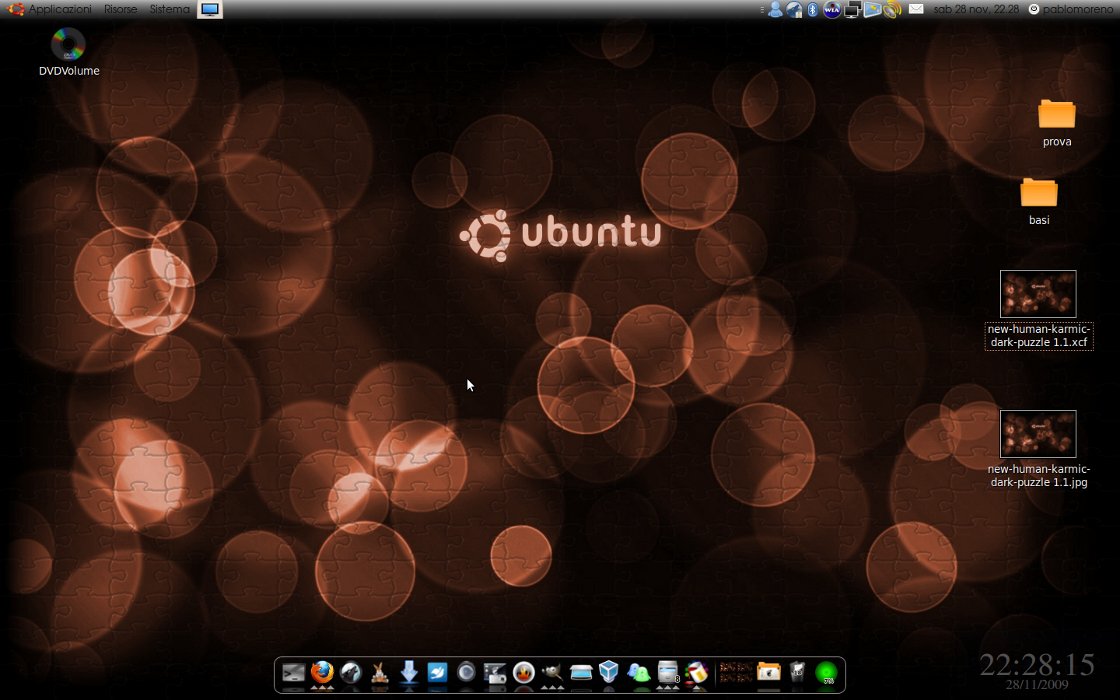Image resolution: width=1120 pixels, height=700 pixels.
Task: Open the Risorse menu
Action: [x=120, y=9]
